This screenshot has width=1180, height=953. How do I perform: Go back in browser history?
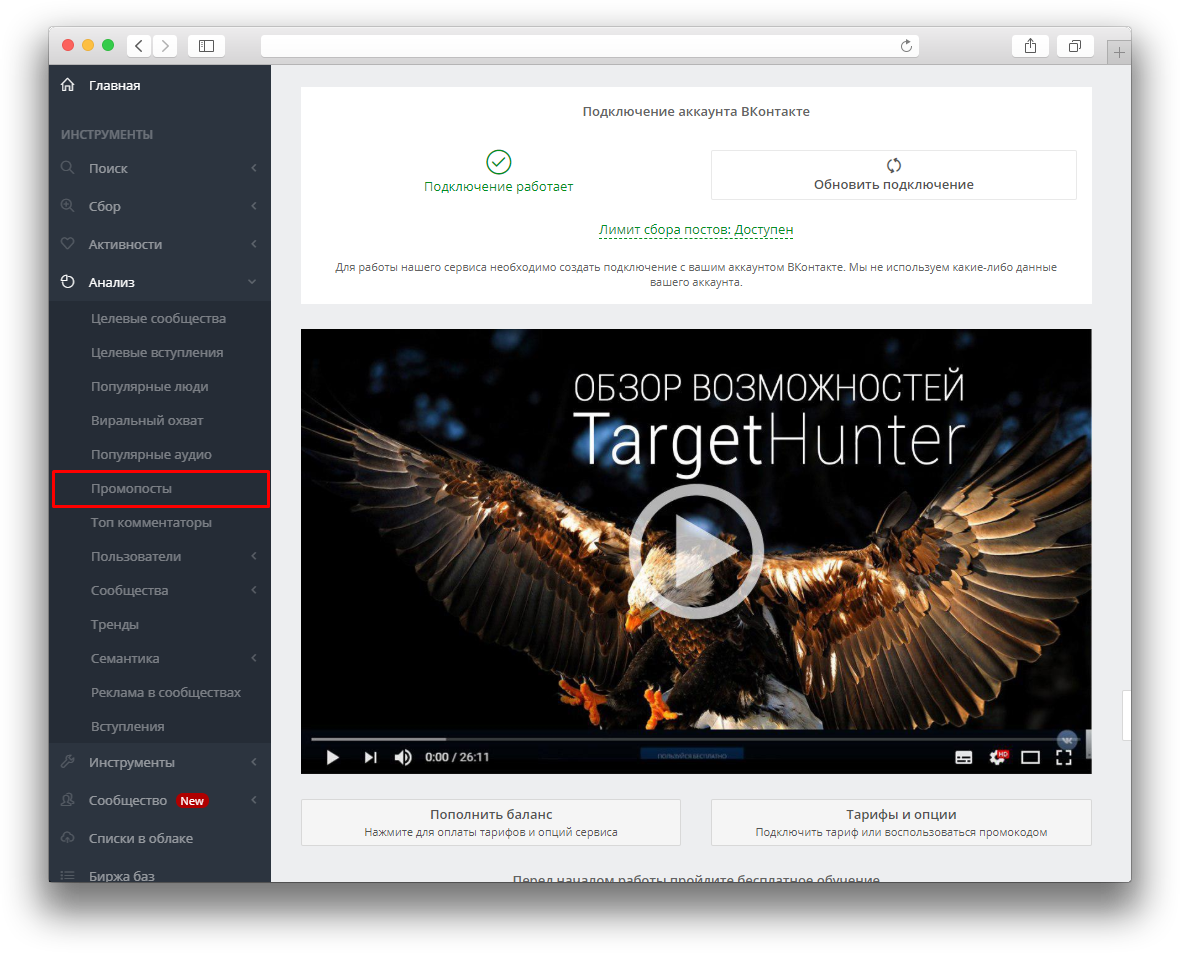(139, 46)
